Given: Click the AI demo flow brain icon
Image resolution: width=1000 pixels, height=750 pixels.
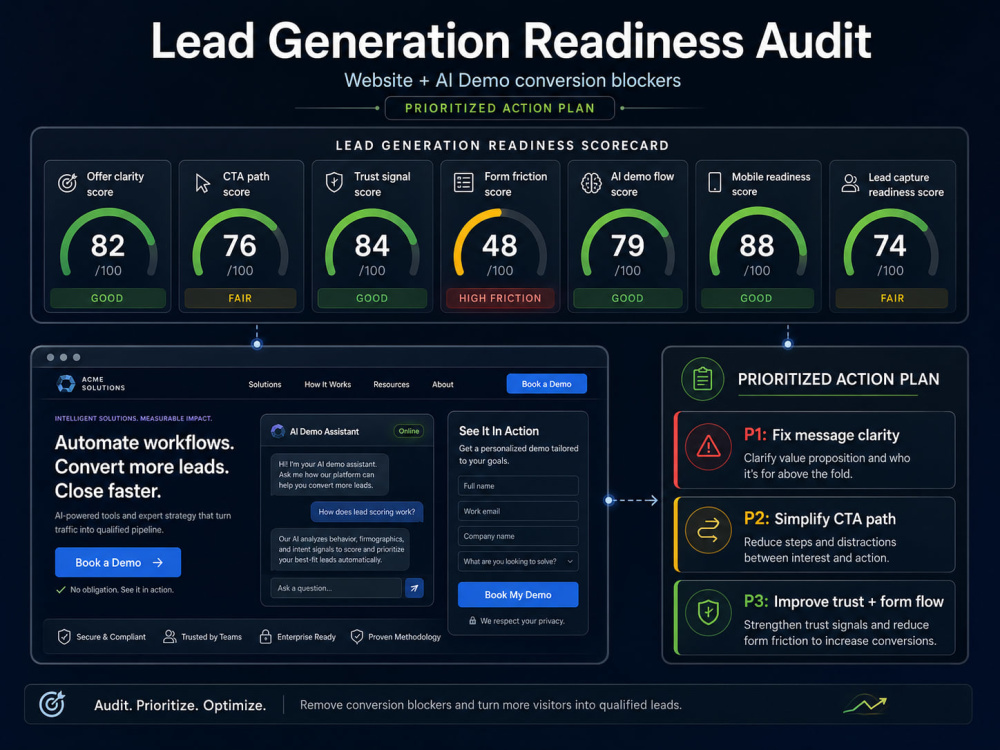Looking at the screenshot, I should point(591,183).
